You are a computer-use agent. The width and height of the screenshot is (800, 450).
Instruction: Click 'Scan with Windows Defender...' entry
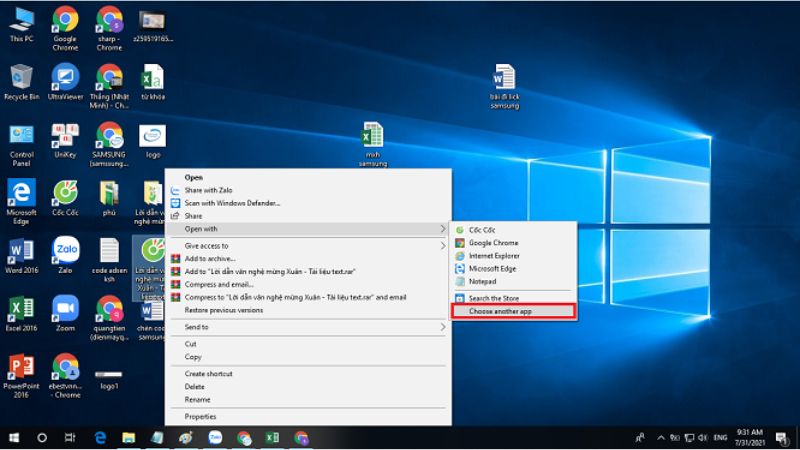coord(232,203)
